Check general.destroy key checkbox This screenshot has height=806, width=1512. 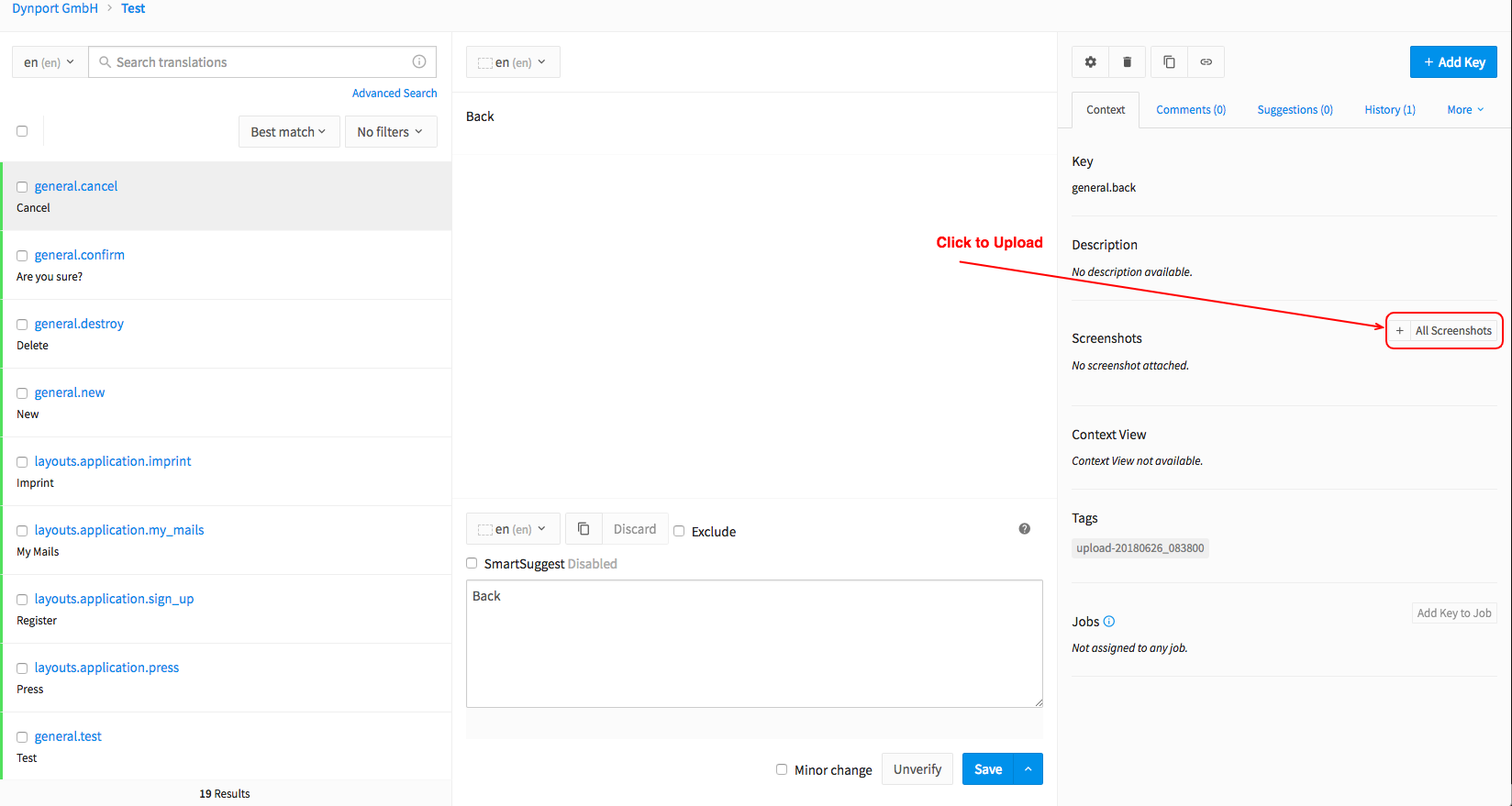(x=22, y=325)
